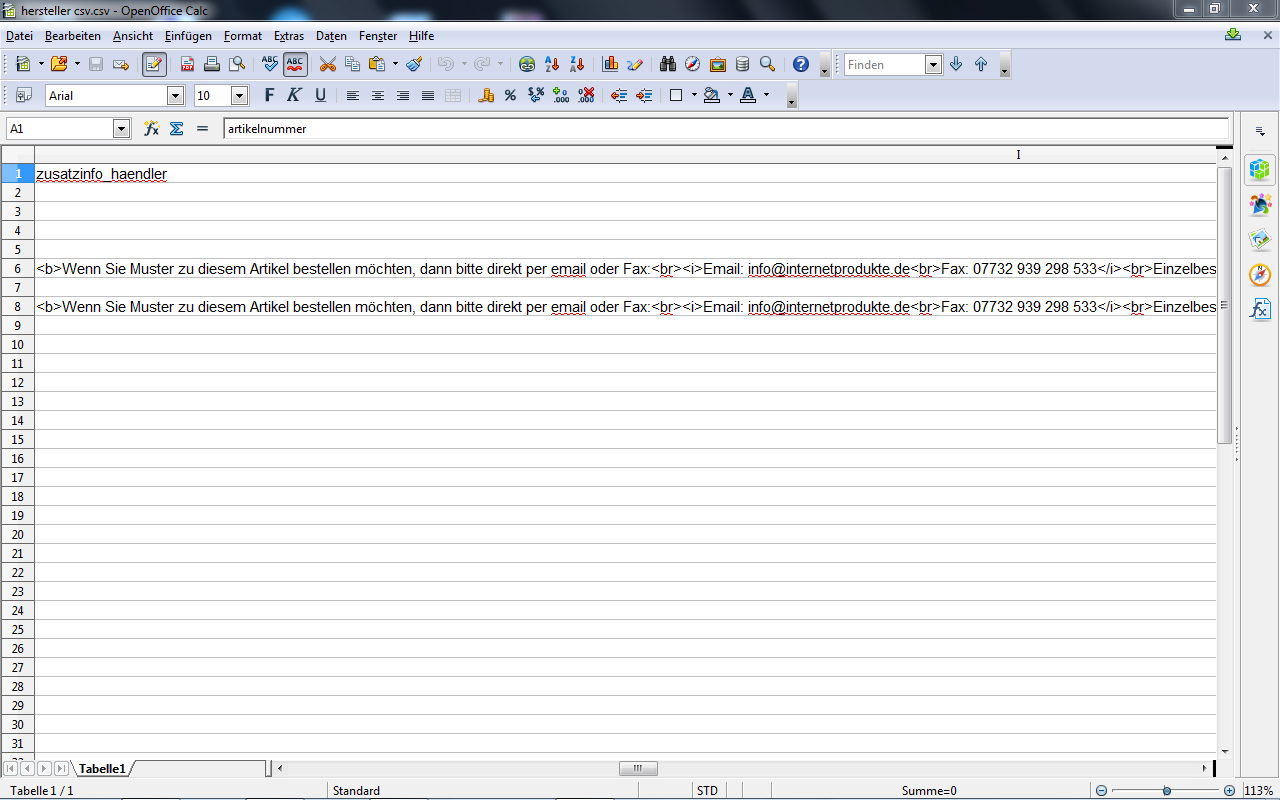The height and width of the screenshot is (800, 1280).
Task: Open Find & Replace binoculars icon
Action: click(x=668, y=64)
